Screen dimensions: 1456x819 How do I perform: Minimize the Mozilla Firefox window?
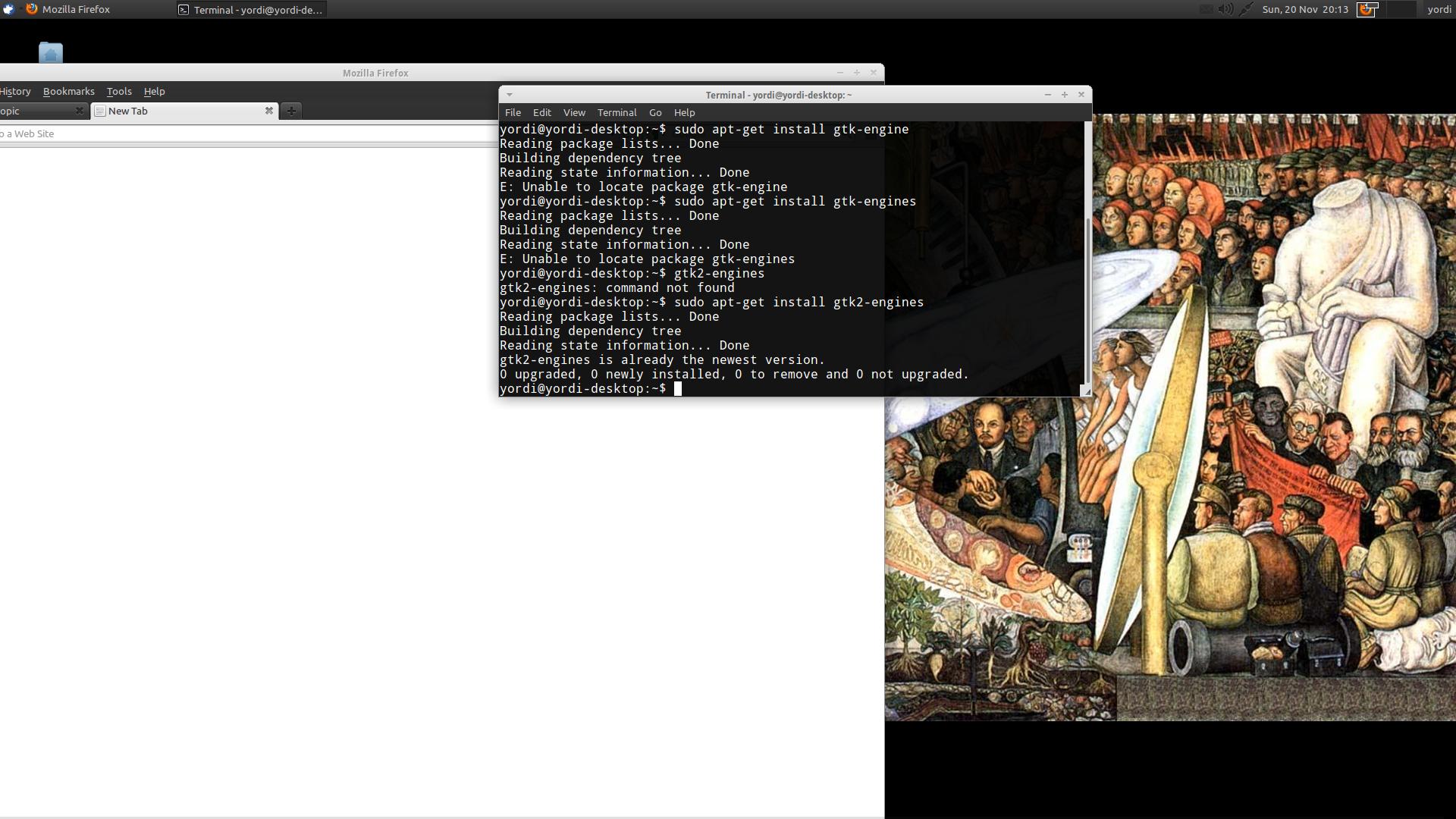pos(839,73)
